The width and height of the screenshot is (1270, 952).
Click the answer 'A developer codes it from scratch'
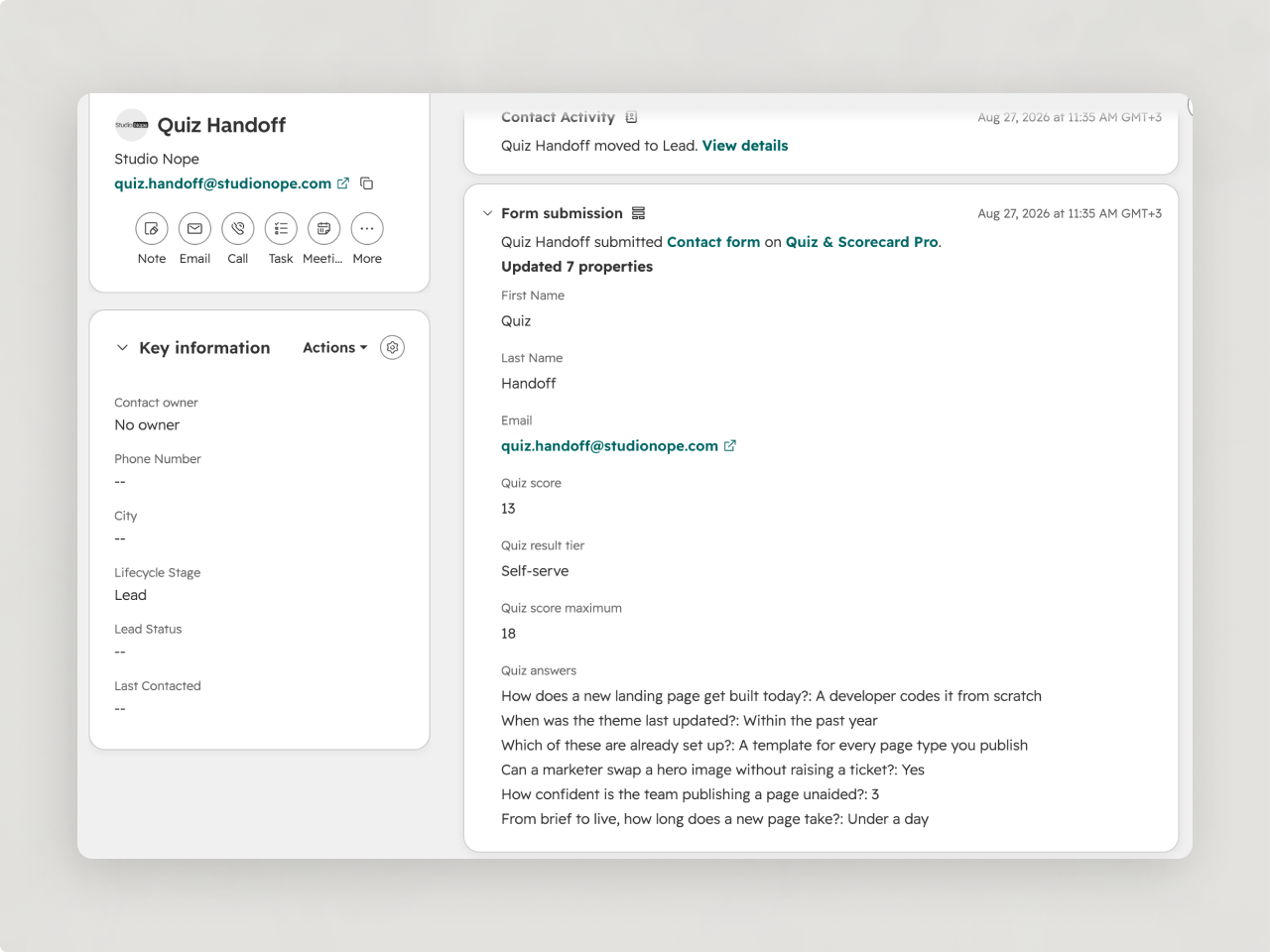929,696
